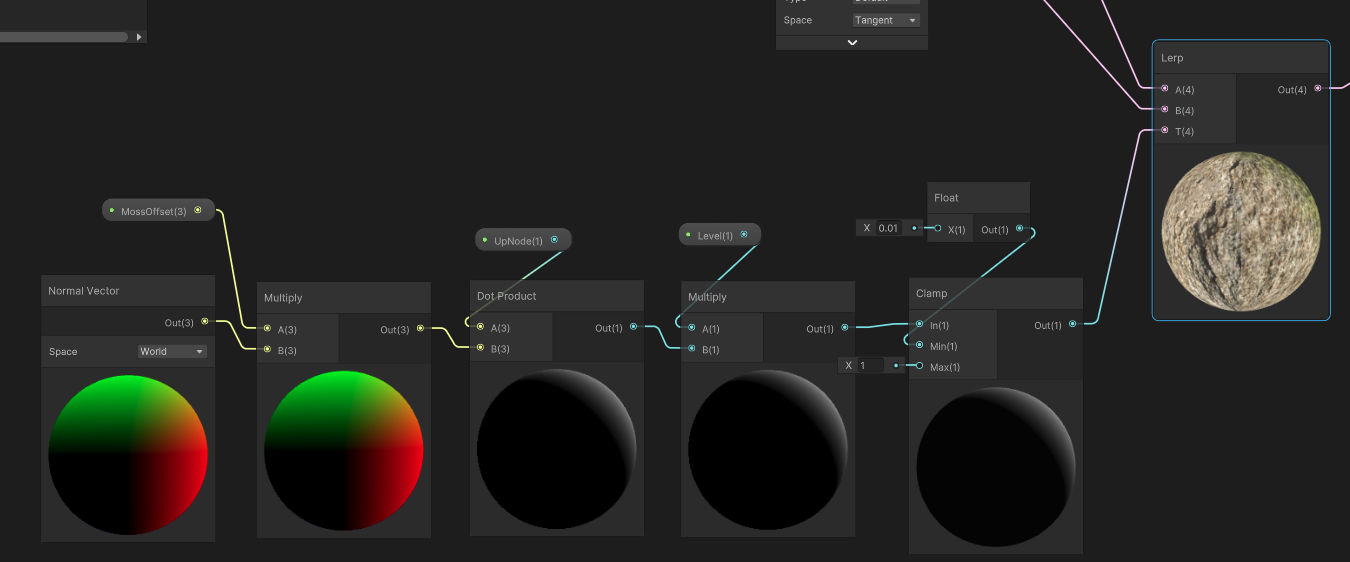Screen dimensions: 1350x562
Task: Click the horizontal scrollbar thumb at top left
Action: pos(64,37)
